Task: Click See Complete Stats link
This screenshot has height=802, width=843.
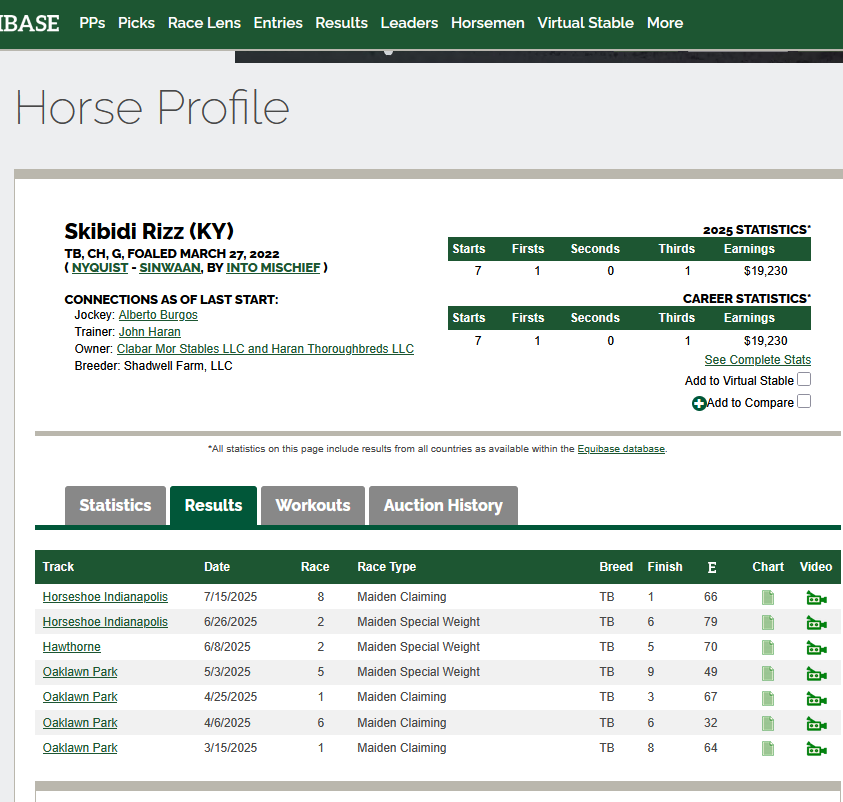Action: pyautogui.click(x=758, y=360)
